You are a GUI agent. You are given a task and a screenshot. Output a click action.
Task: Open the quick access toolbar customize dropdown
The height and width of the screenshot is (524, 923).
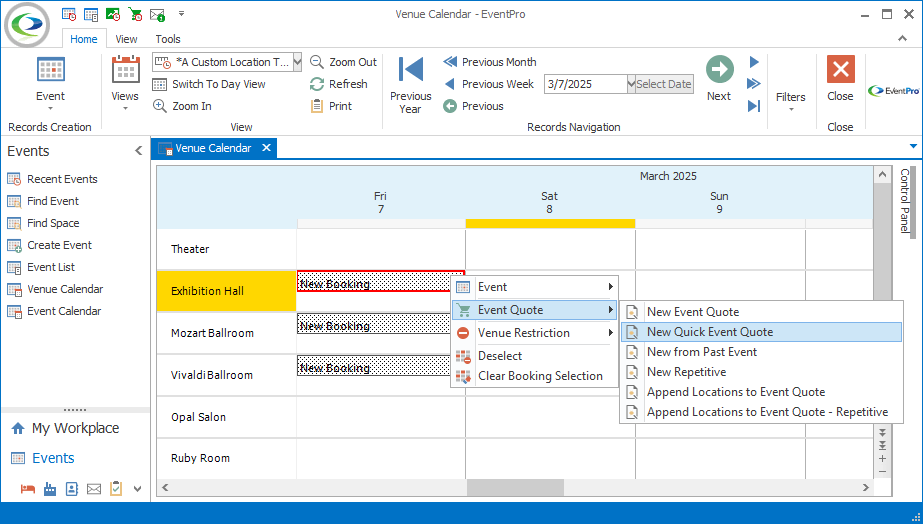(x=181, y=14)
